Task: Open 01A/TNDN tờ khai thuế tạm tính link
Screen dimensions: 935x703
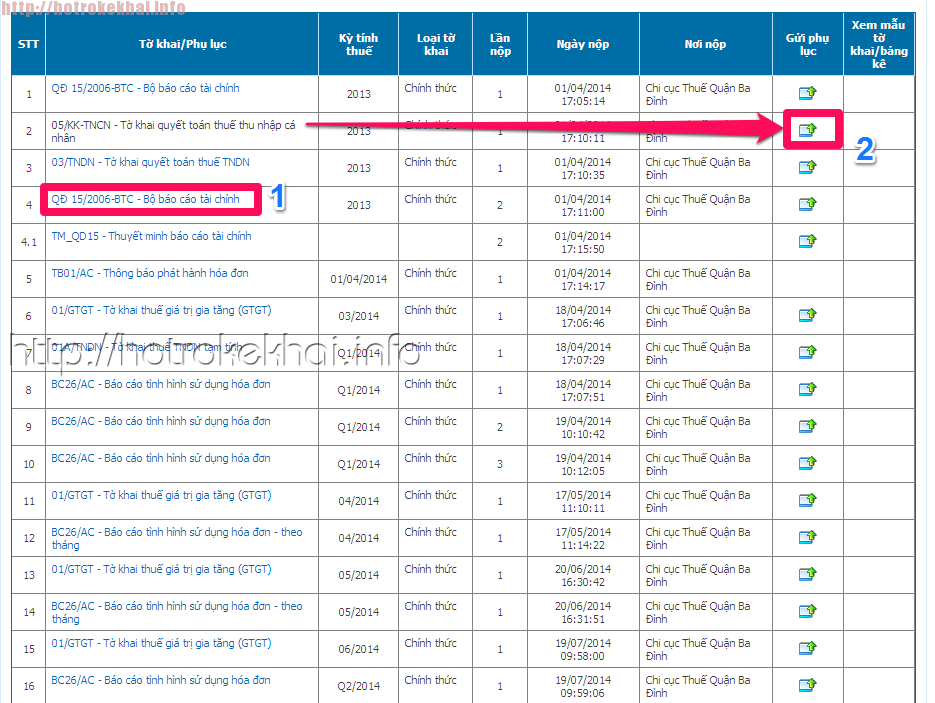Action: coord(146,347)
